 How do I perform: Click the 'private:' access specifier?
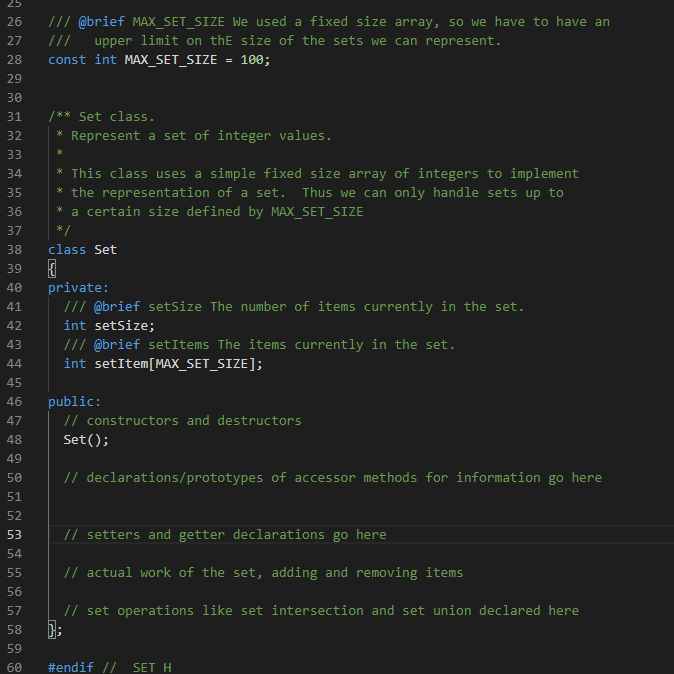tap(79, 288)
